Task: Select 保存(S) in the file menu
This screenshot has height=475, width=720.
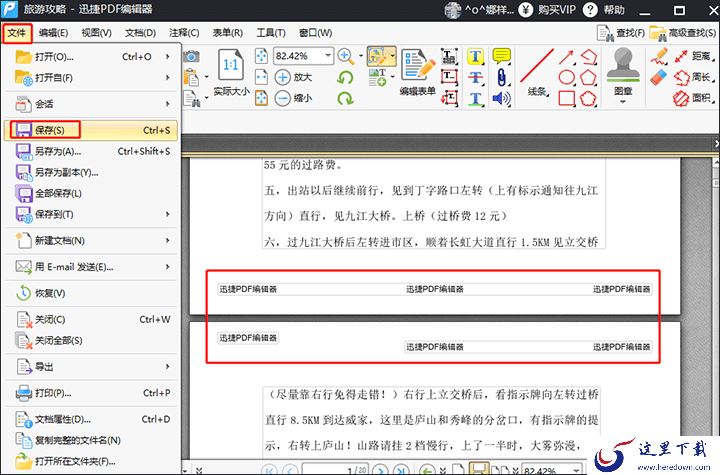Action: tap(92, 130)
